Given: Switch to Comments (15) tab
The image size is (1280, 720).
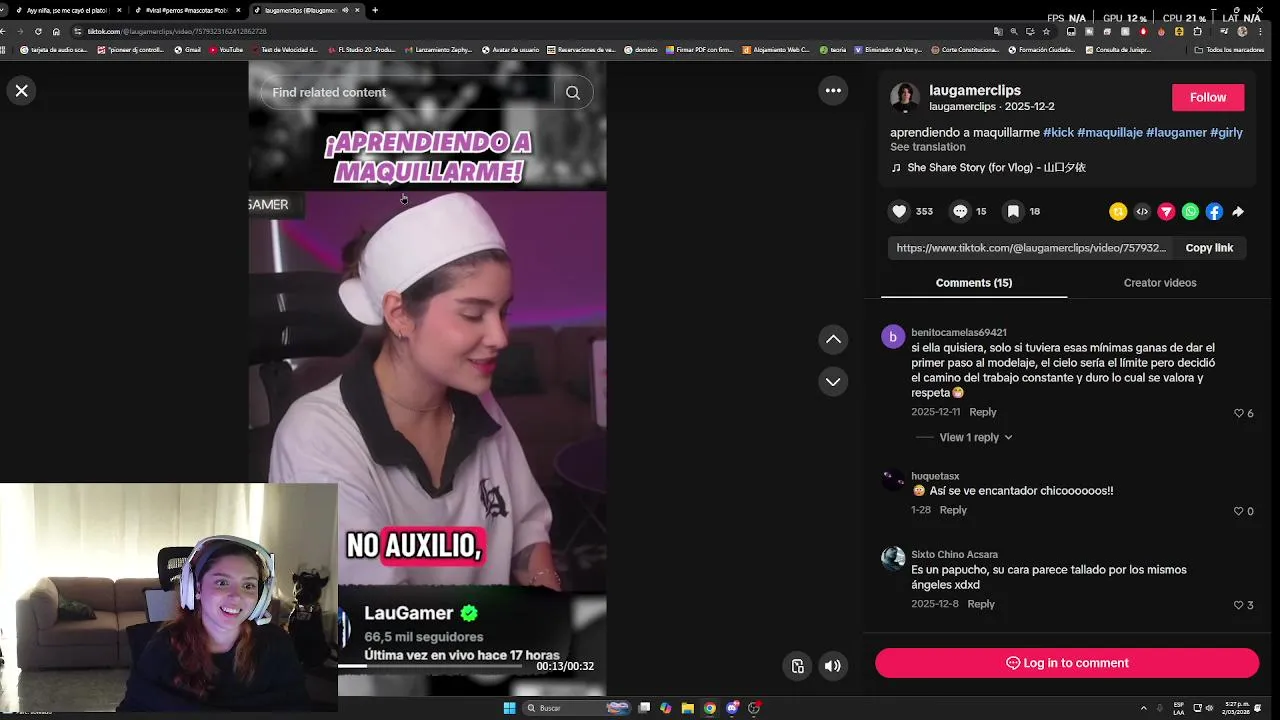Looking at the screenshot, I should click(974, 283).
